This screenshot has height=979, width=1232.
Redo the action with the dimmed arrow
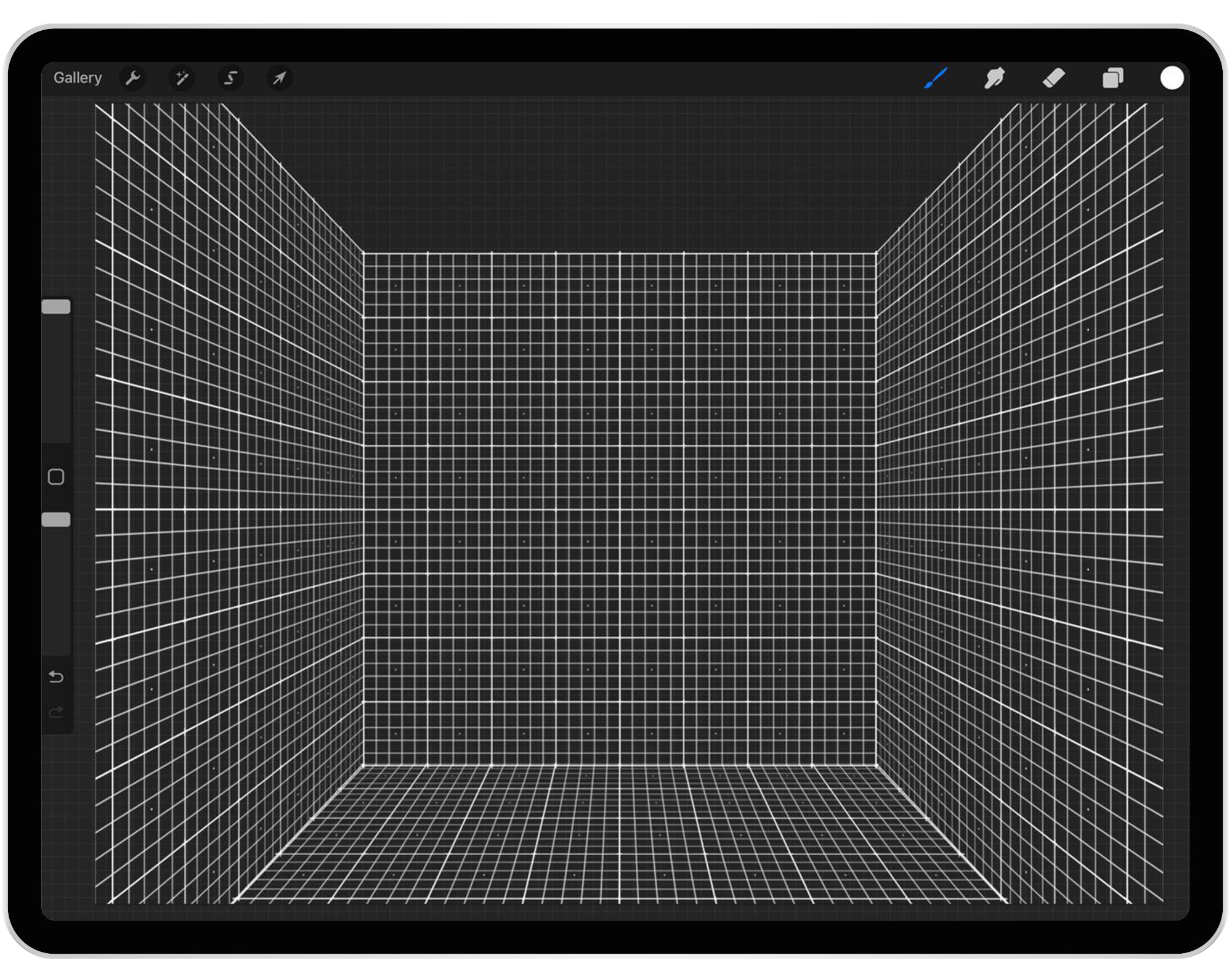(x=56, y=713)
